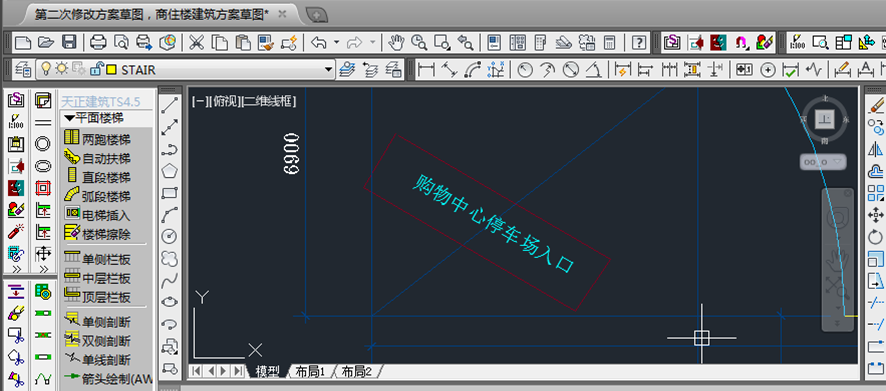Image resolution: width=886 pixels, height=391 pixels.
Task: Click the Center Mark icon
Action: point(767,70)
